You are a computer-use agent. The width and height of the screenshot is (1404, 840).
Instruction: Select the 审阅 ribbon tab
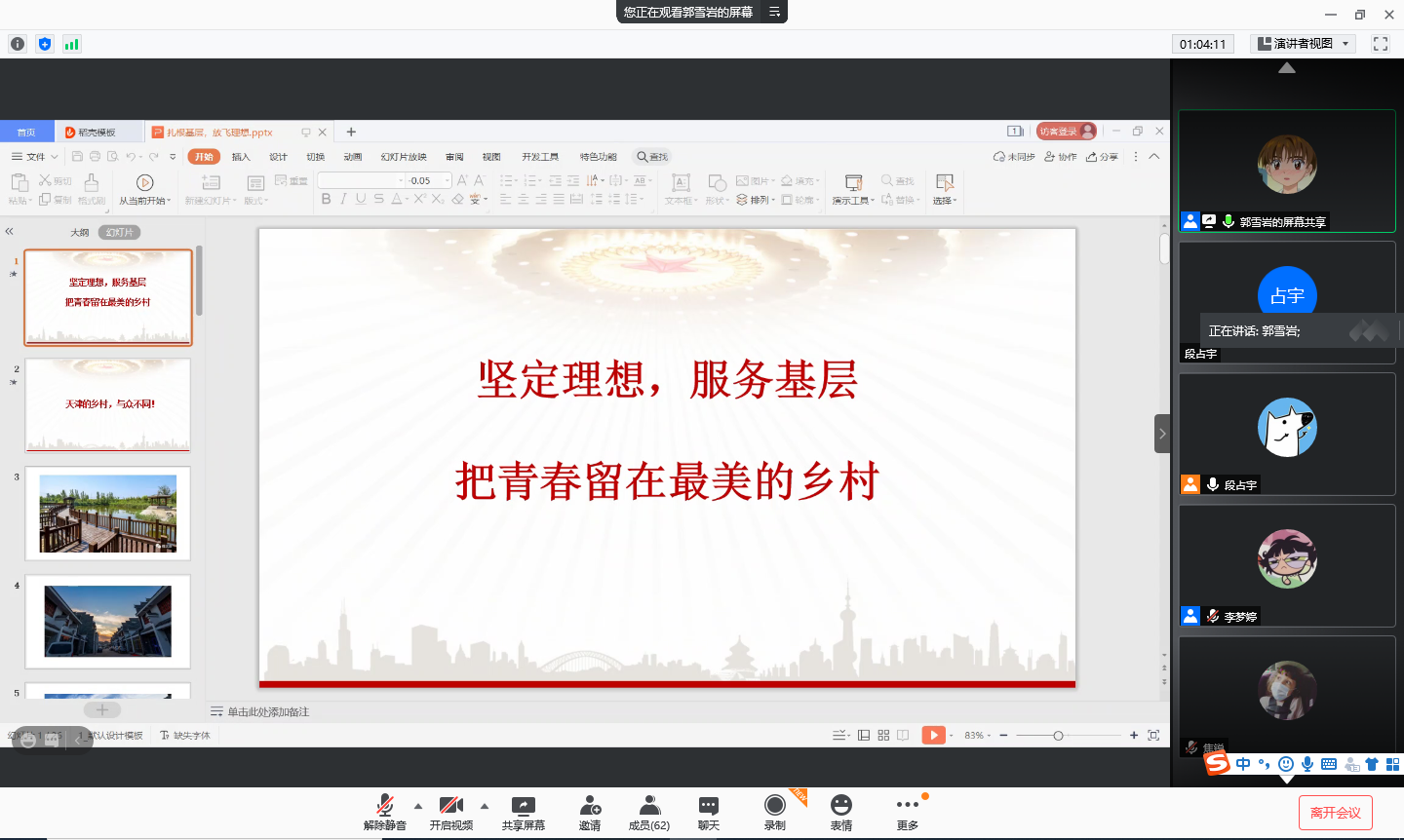click(454, 157)
